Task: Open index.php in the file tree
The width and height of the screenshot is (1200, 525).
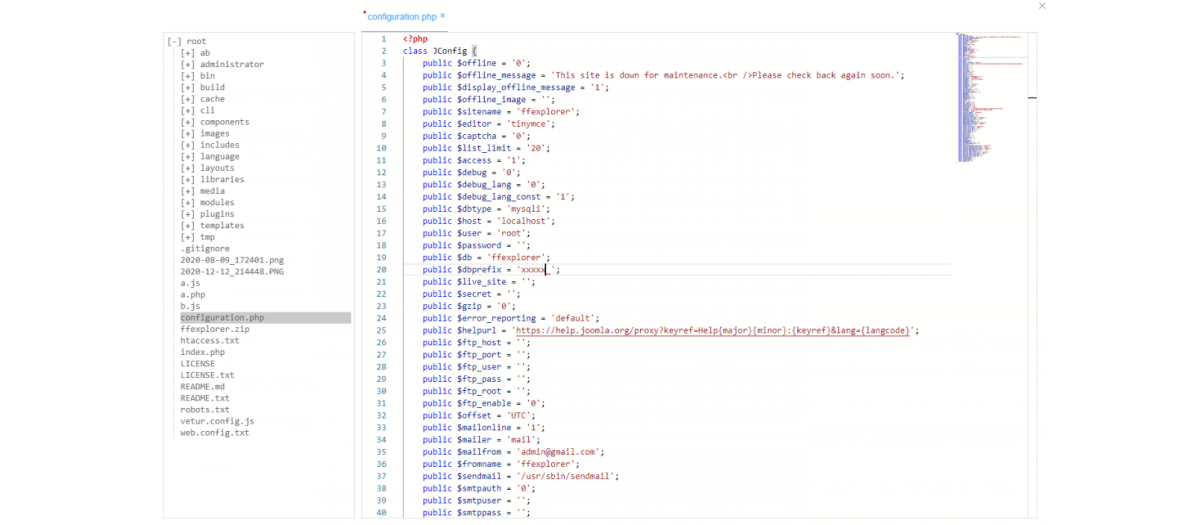Action: tap(202, 353)
